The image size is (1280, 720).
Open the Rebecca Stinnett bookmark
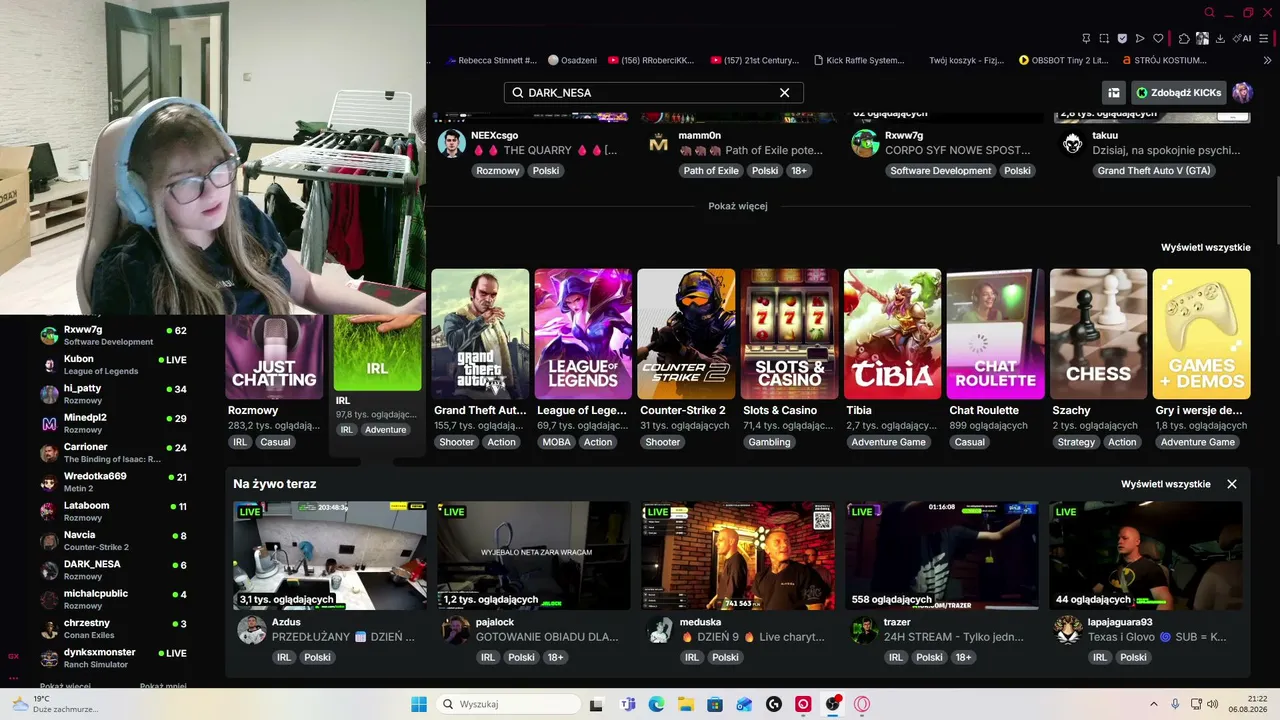[x=491, y=60]
